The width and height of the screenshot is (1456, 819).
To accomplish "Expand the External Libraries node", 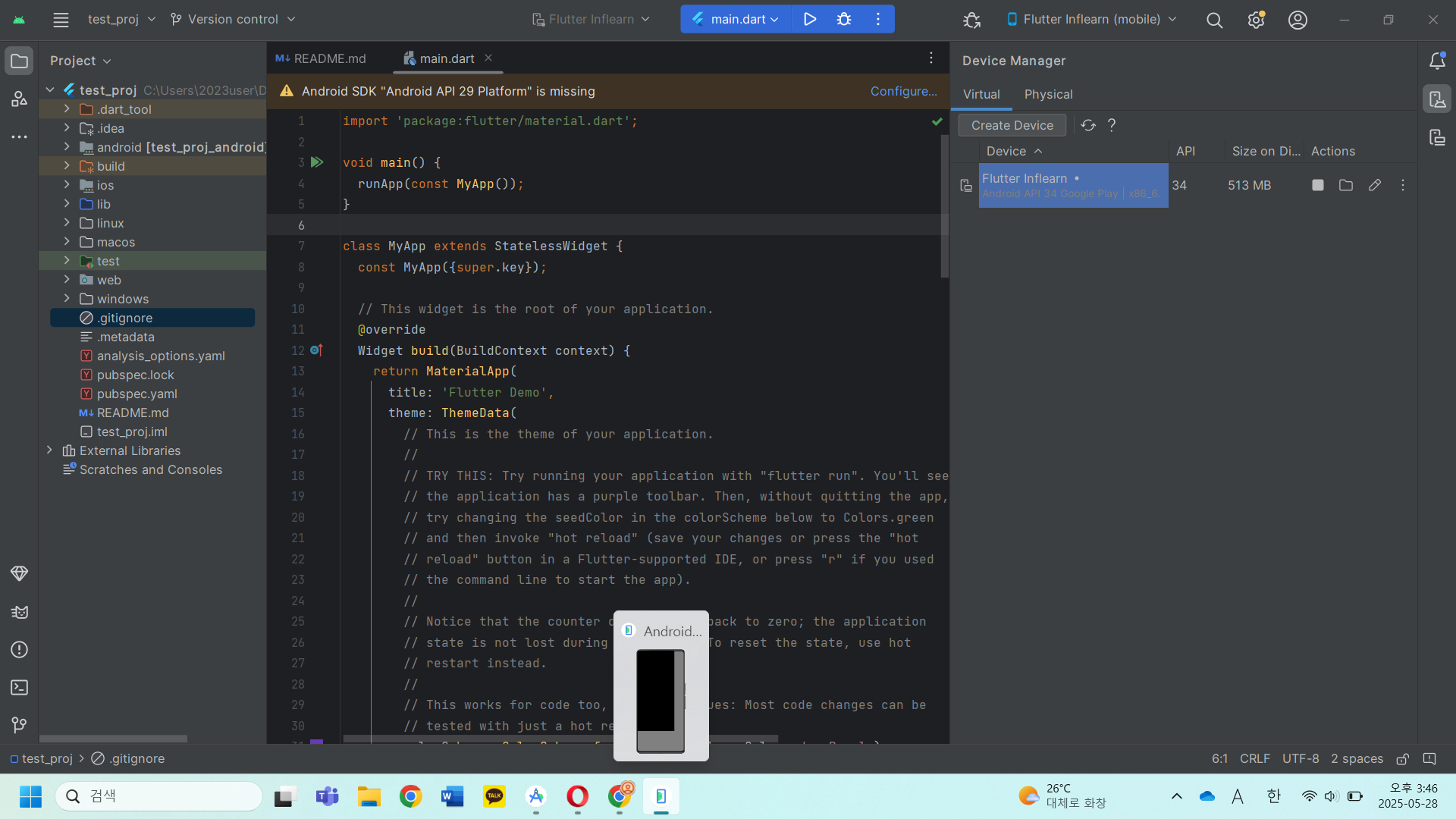I will point(49,450).
